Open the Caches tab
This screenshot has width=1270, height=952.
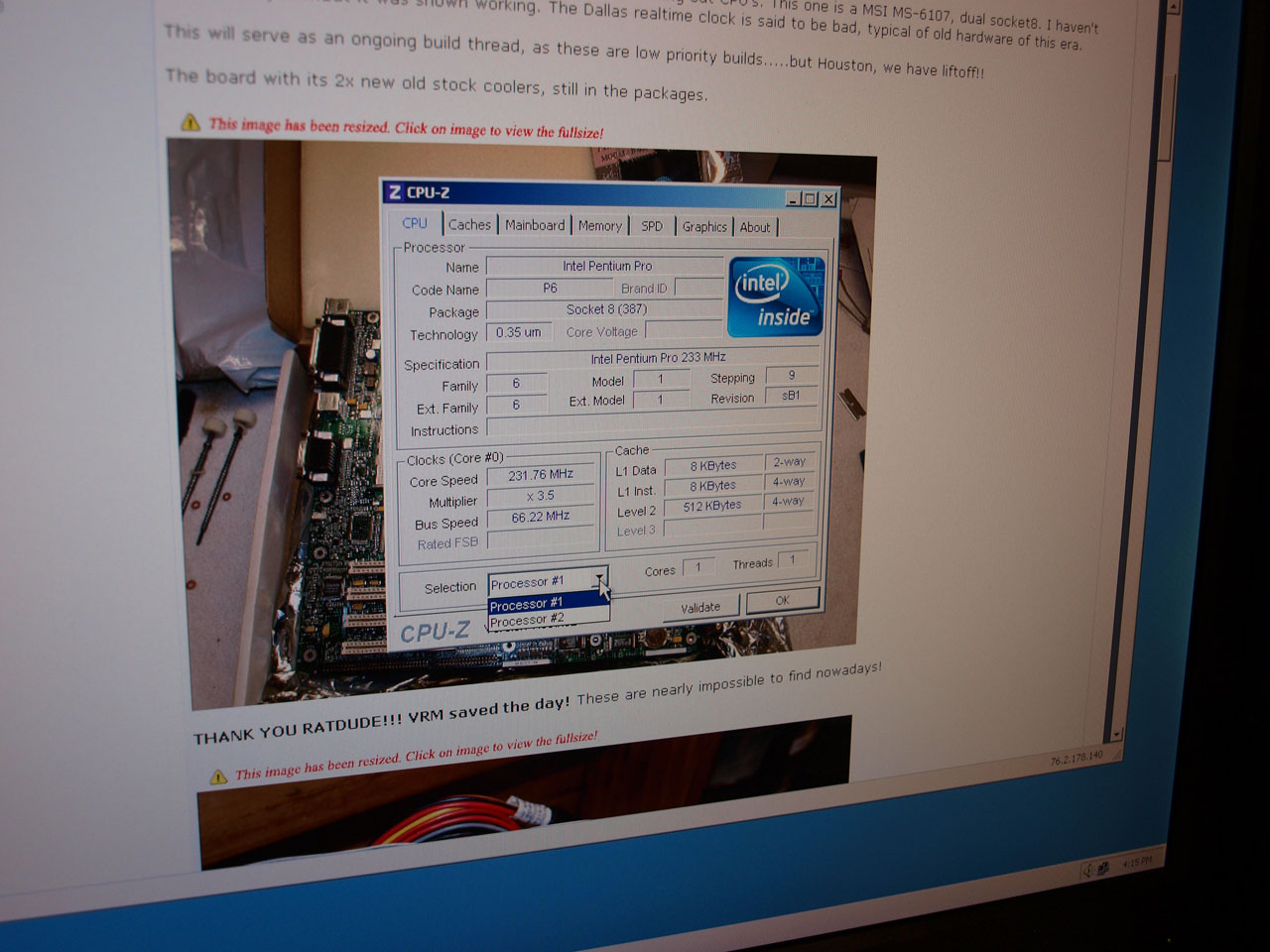pos(469,225)
